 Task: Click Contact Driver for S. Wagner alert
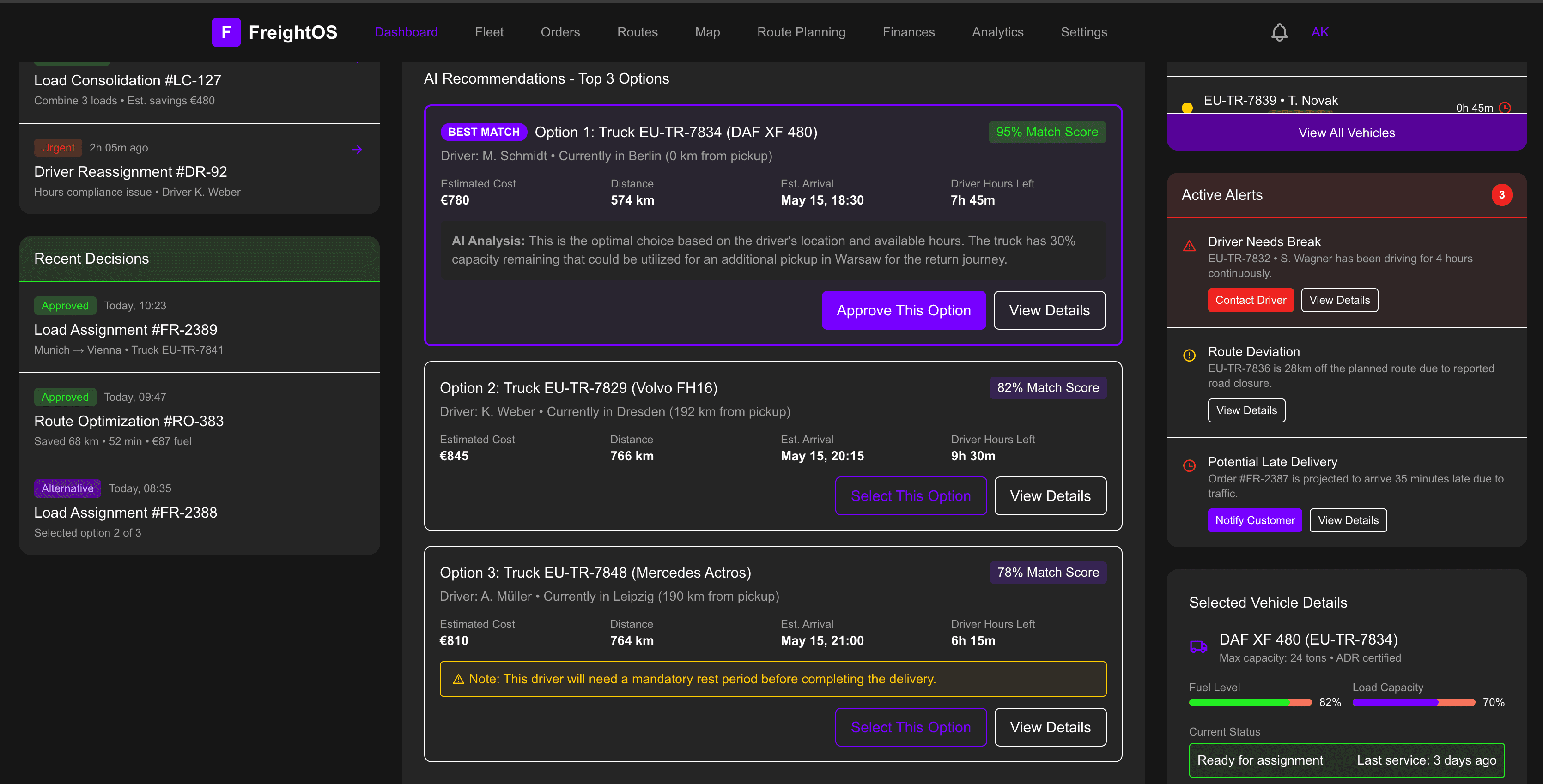pos(1250,300)
